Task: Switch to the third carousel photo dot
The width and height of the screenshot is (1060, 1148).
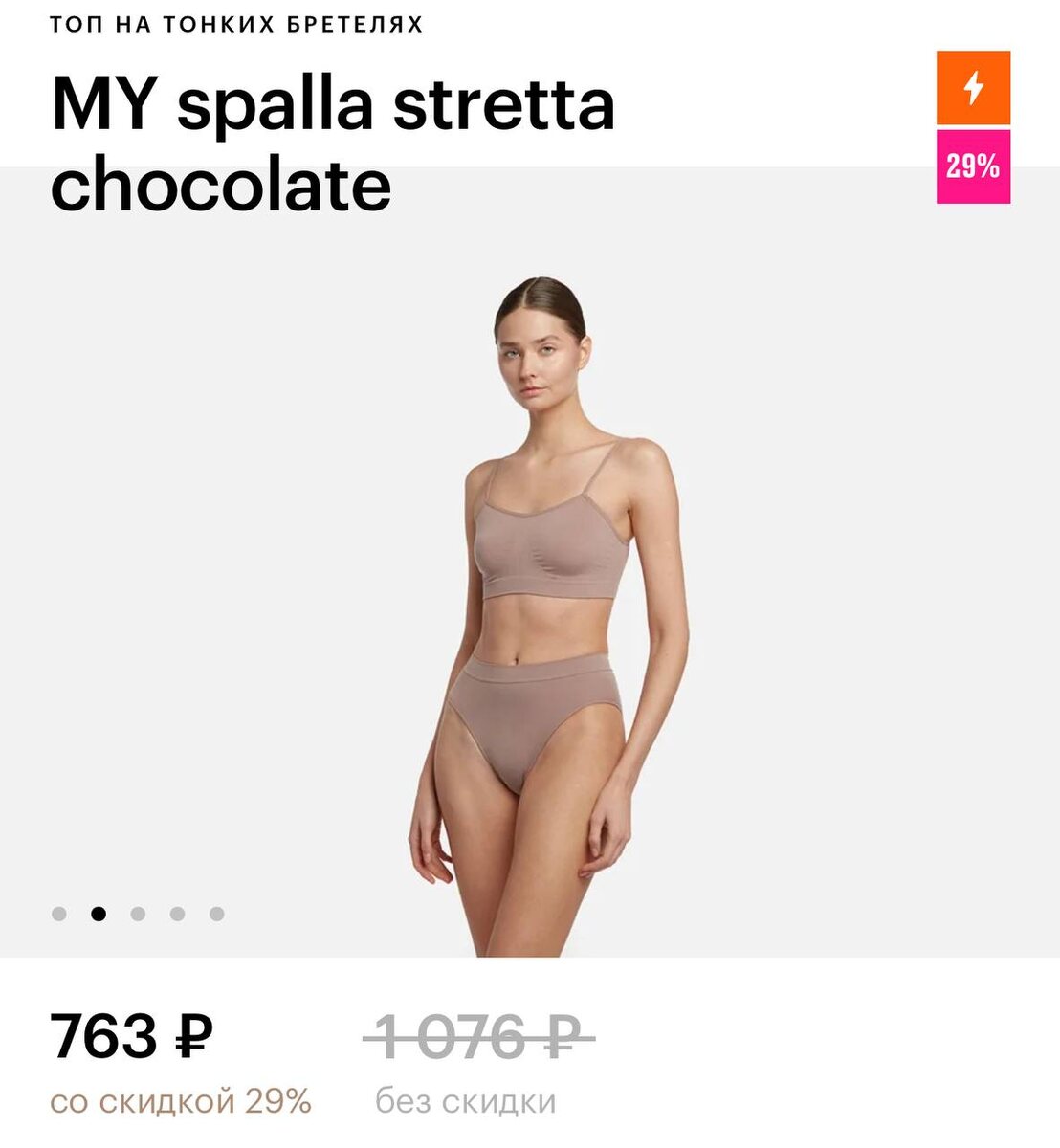Action: point(138,914)
